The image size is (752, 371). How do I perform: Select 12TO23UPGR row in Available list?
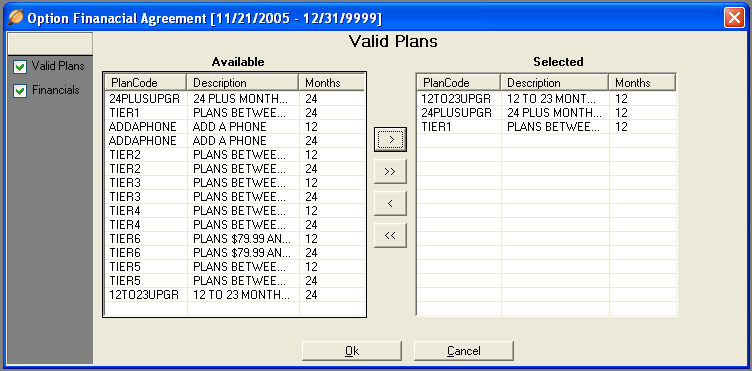coord(235,294)
